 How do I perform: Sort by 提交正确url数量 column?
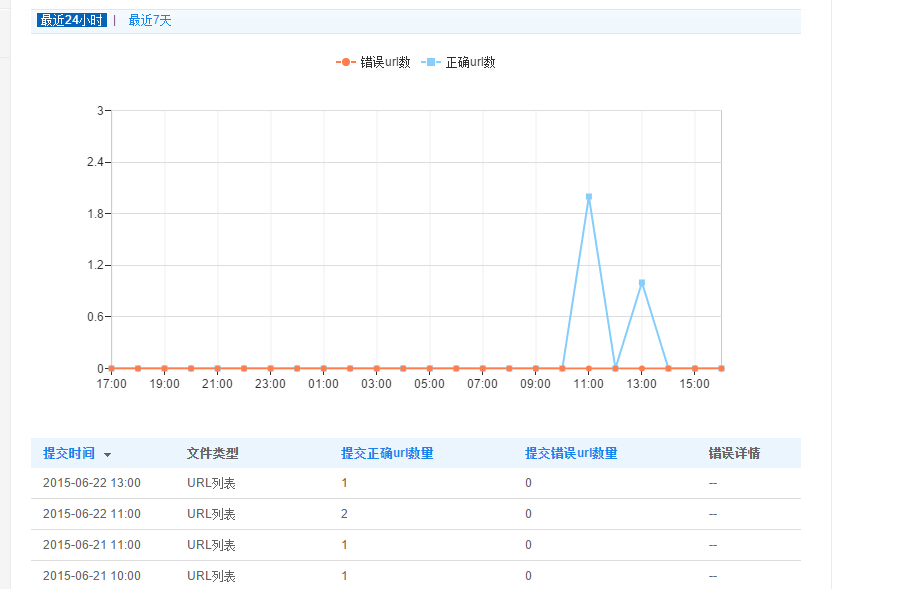387,453
